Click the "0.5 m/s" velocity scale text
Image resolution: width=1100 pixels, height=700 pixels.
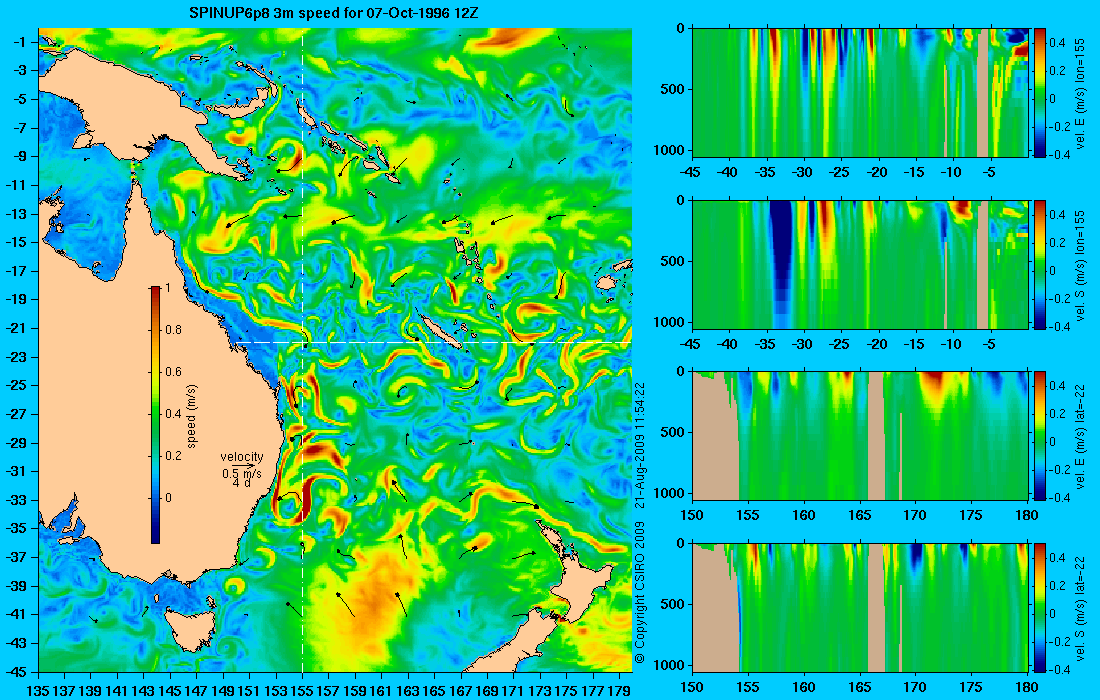(241, 473)
